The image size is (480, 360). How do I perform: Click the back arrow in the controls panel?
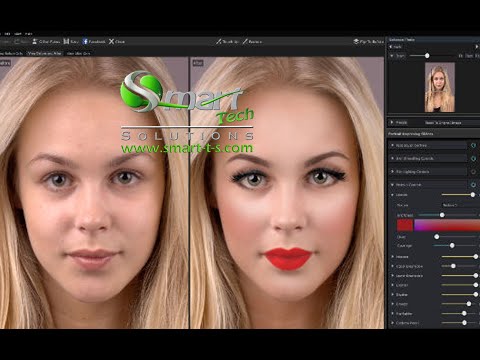click(391, 47)
